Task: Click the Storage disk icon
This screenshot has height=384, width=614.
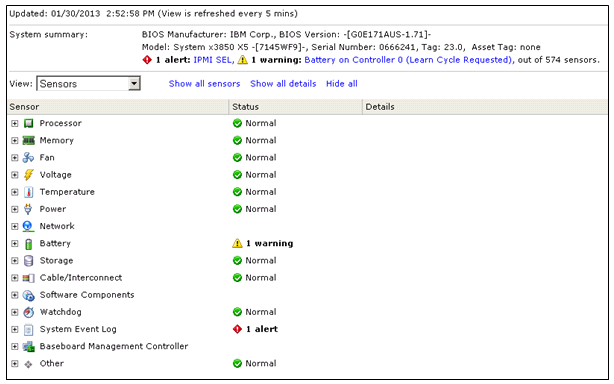Action: coord(29,261)
